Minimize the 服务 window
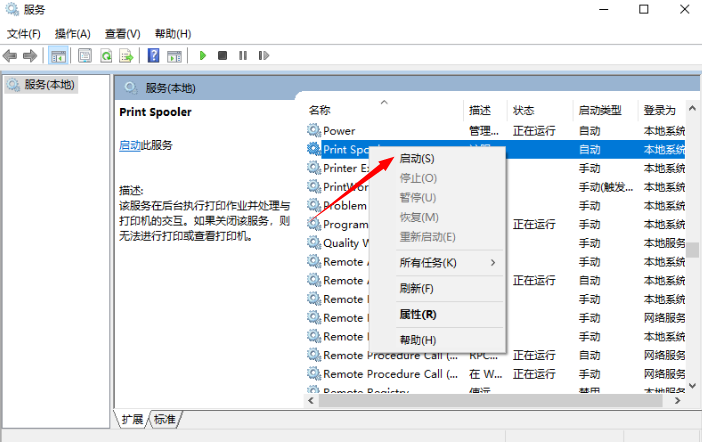 (x=604, y=9)
